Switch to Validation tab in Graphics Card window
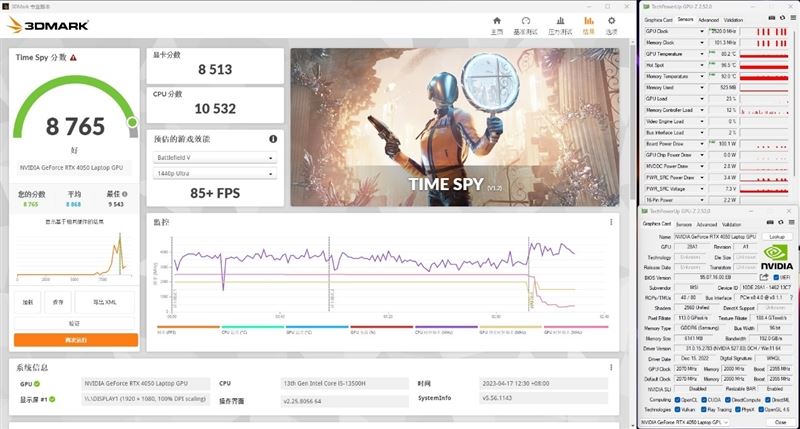This screenshot has width=800, height=429. (x=731, y=224)
